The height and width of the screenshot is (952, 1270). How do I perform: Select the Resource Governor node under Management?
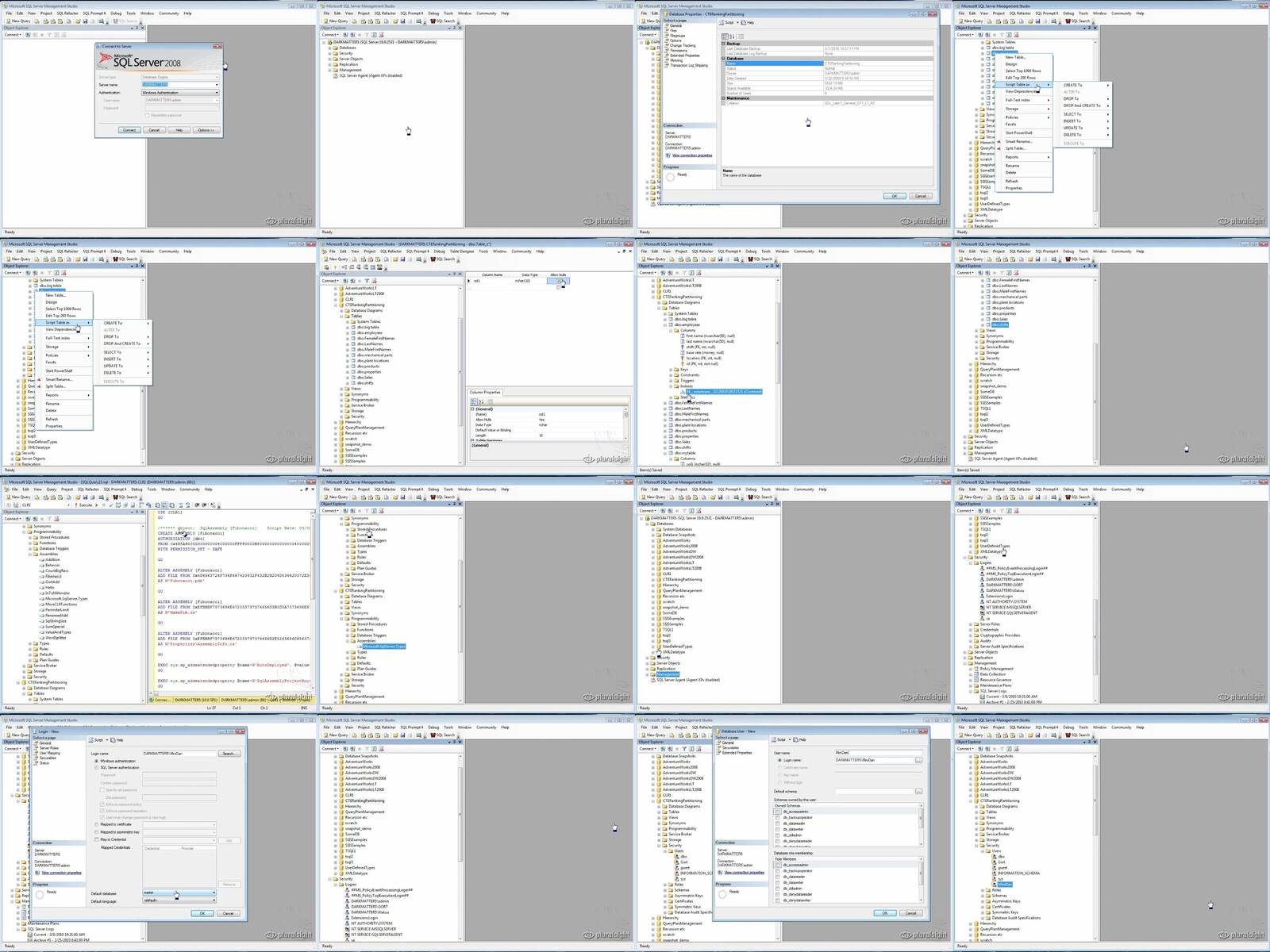(995, 680)
